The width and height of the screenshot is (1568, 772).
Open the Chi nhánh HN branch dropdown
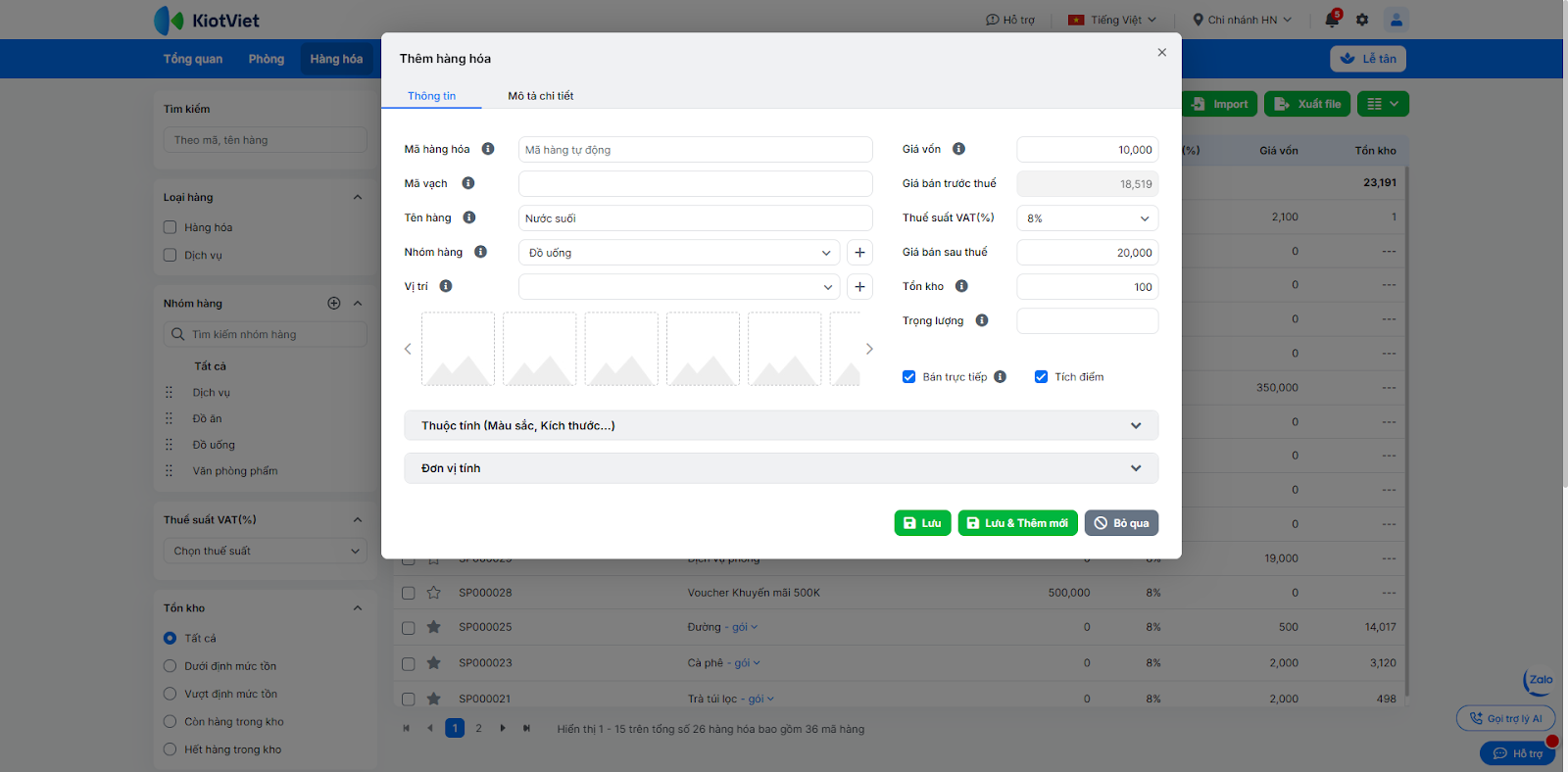tap(1242, 20)
